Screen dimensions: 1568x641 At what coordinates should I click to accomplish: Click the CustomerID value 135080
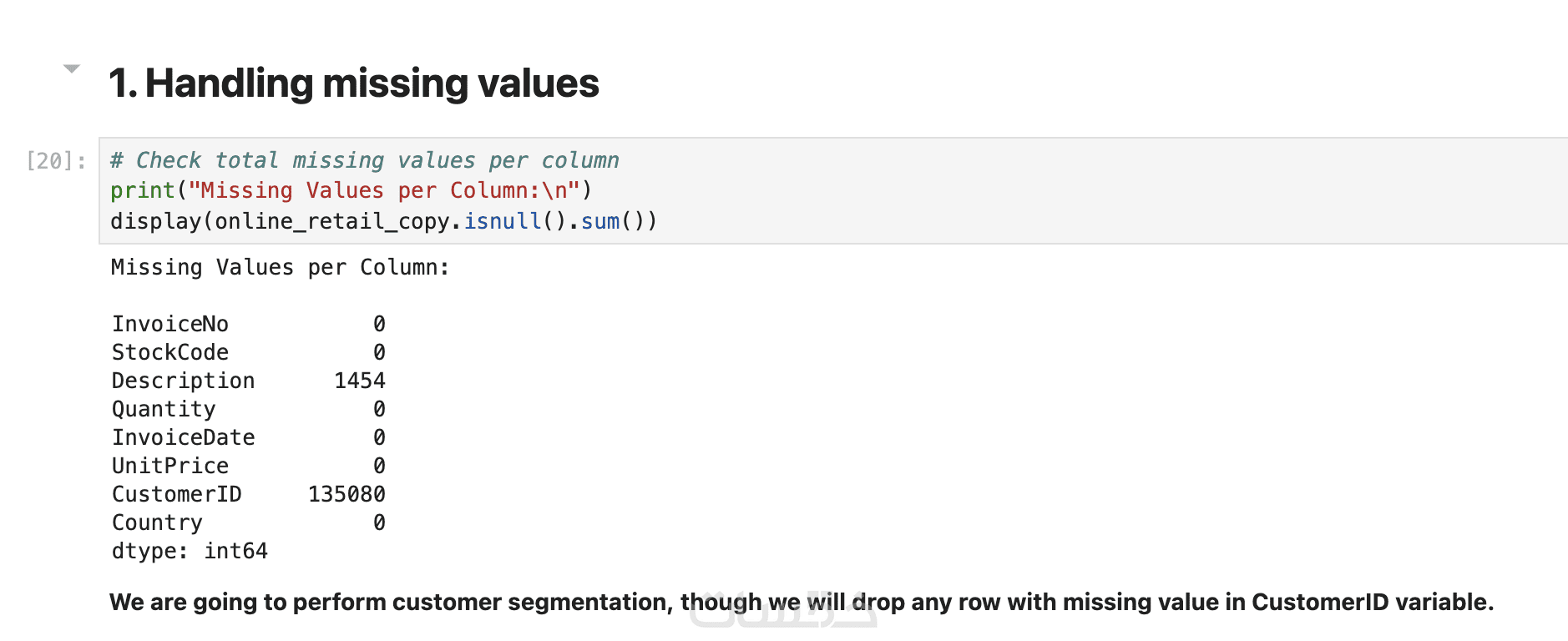click(346, 494)
